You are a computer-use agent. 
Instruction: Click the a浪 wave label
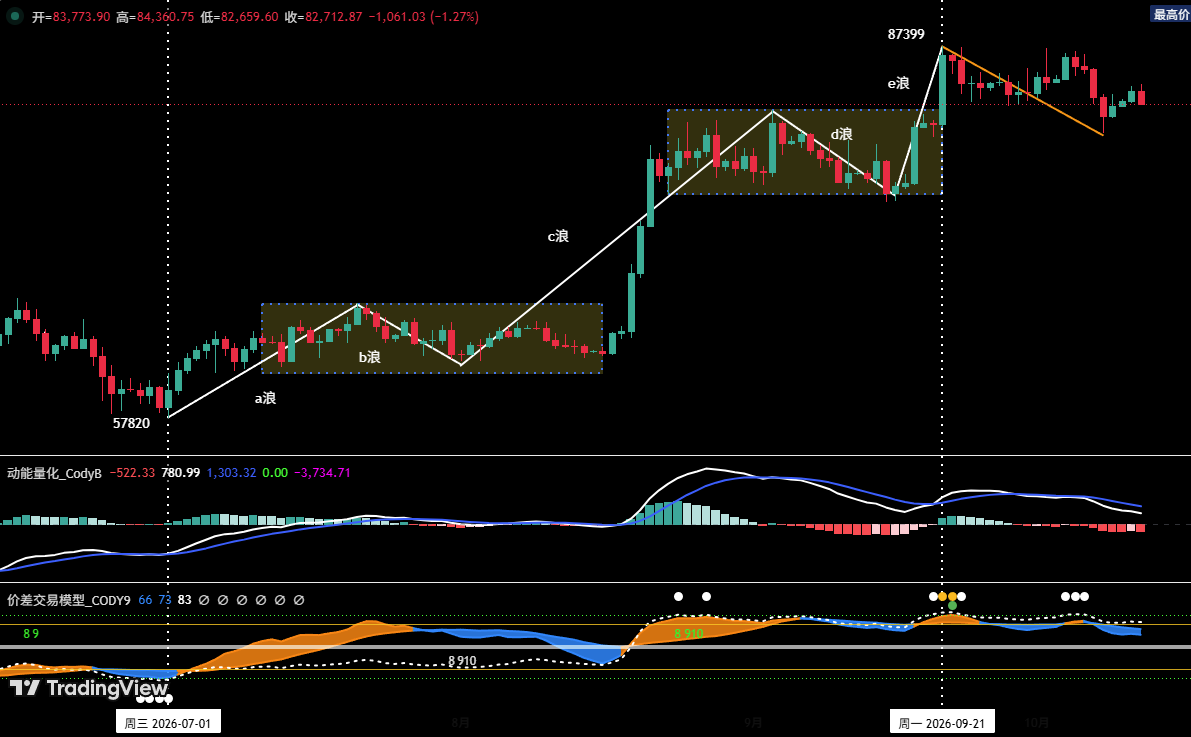265,398
